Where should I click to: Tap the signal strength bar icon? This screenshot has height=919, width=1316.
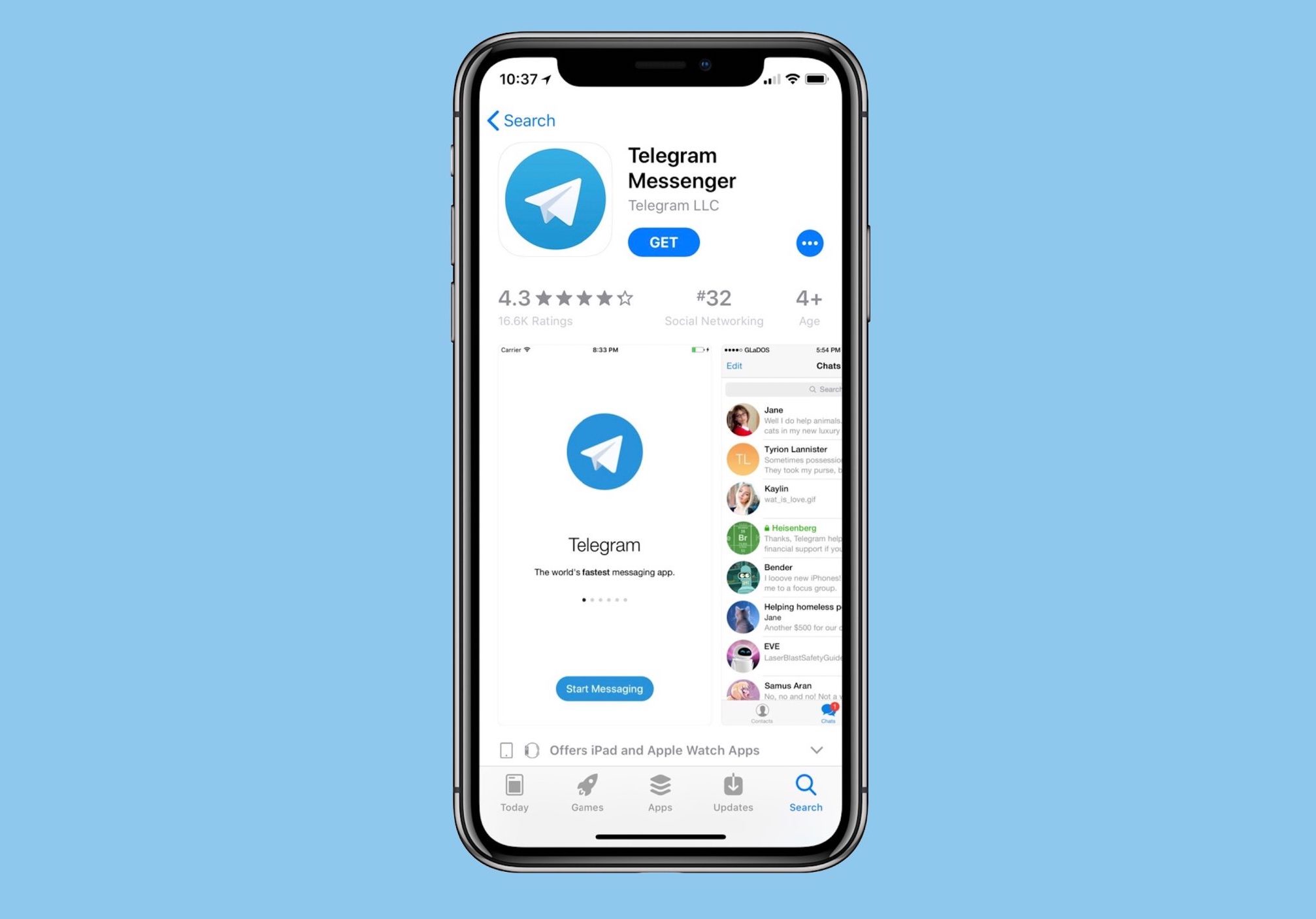767,78
